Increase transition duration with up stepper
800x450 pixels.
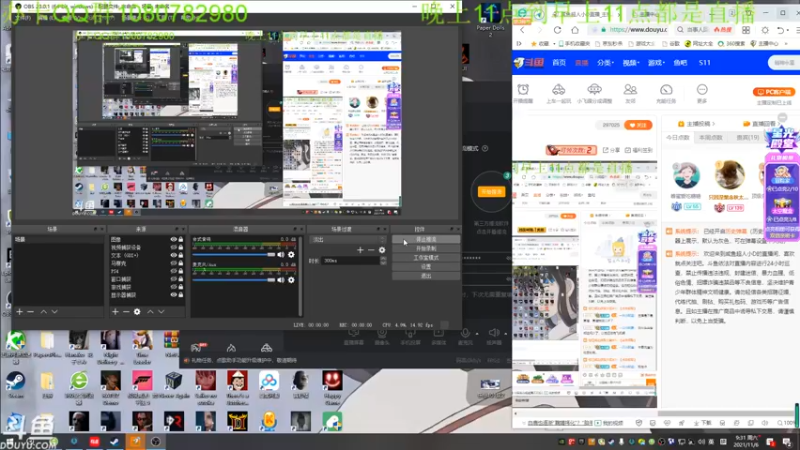383,259
